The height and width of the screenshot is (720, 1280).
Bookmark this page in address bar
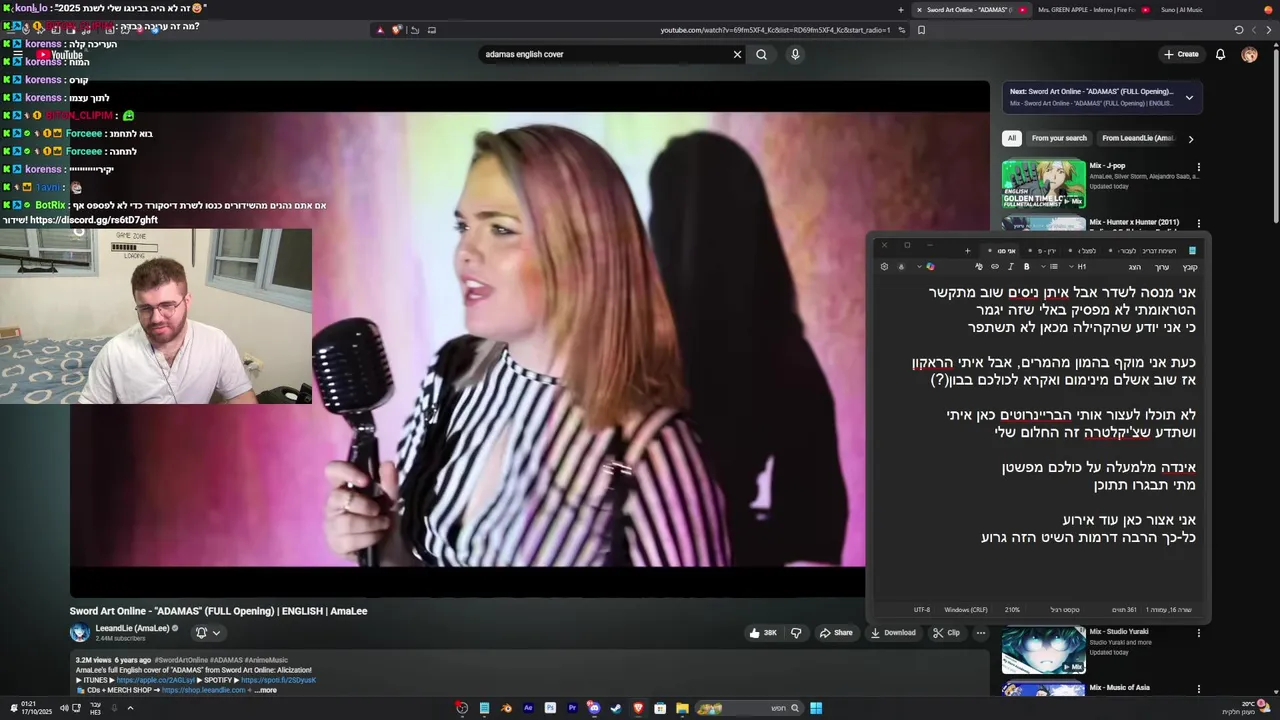click(921, 30)
